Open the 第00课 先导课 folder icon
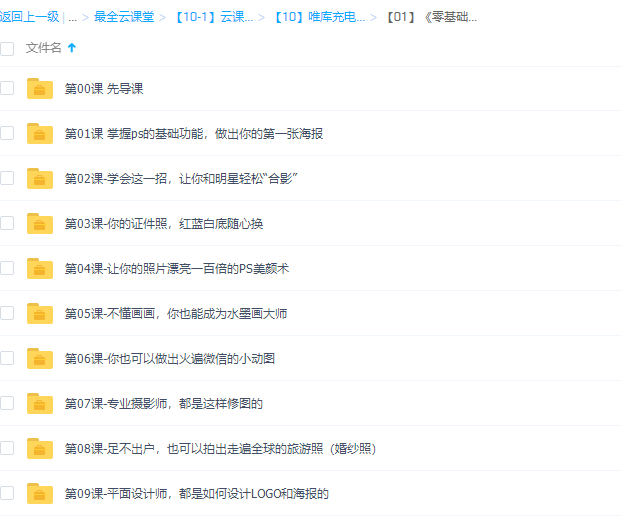The height and width of the screenshot is (519, 622). (x=40, y=88)
